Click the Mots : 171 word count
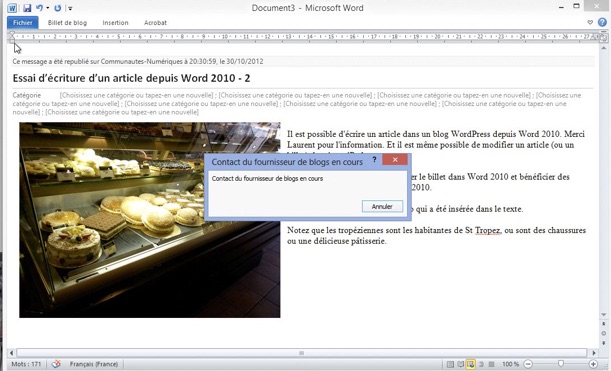The height and width of the screenshot is (371, 611). (26, 364)
